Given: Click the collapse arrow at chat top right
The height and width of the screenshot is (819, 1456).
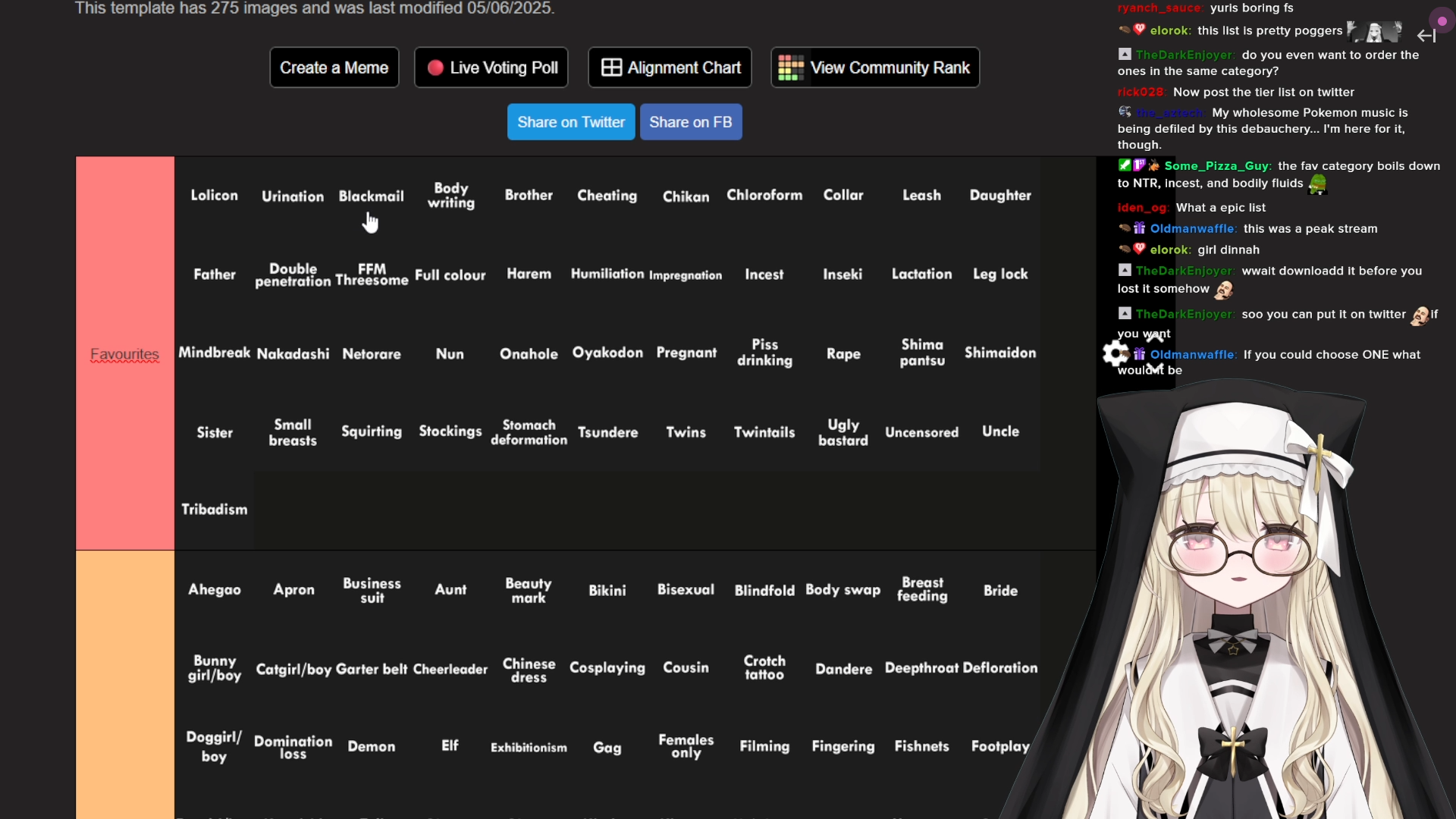Looking at the screenshot, I should (x=1426, y=36).
